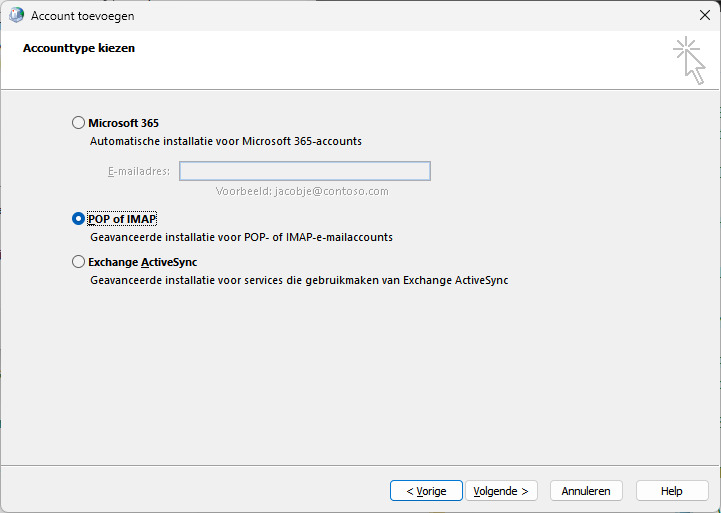
Task: Go back with the Vorige button
Action: tap(426, 491)
